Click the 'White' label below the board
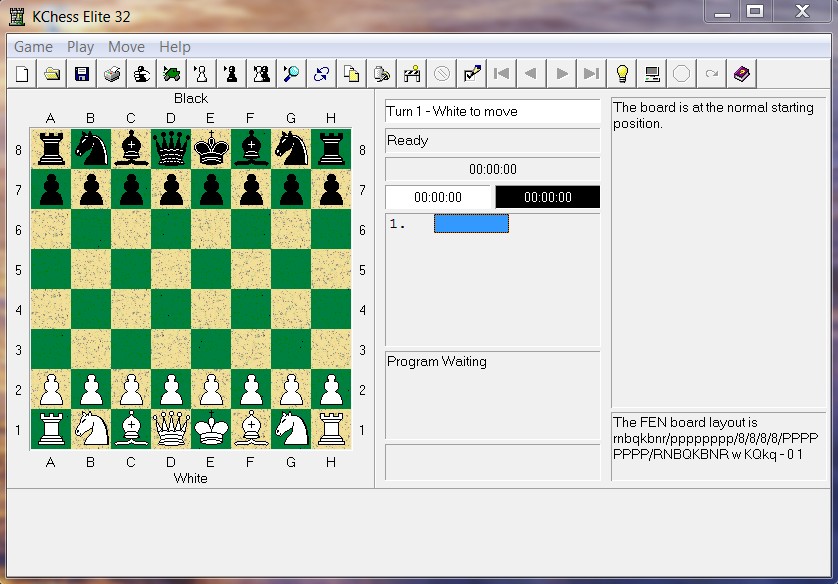 point(191,478)
